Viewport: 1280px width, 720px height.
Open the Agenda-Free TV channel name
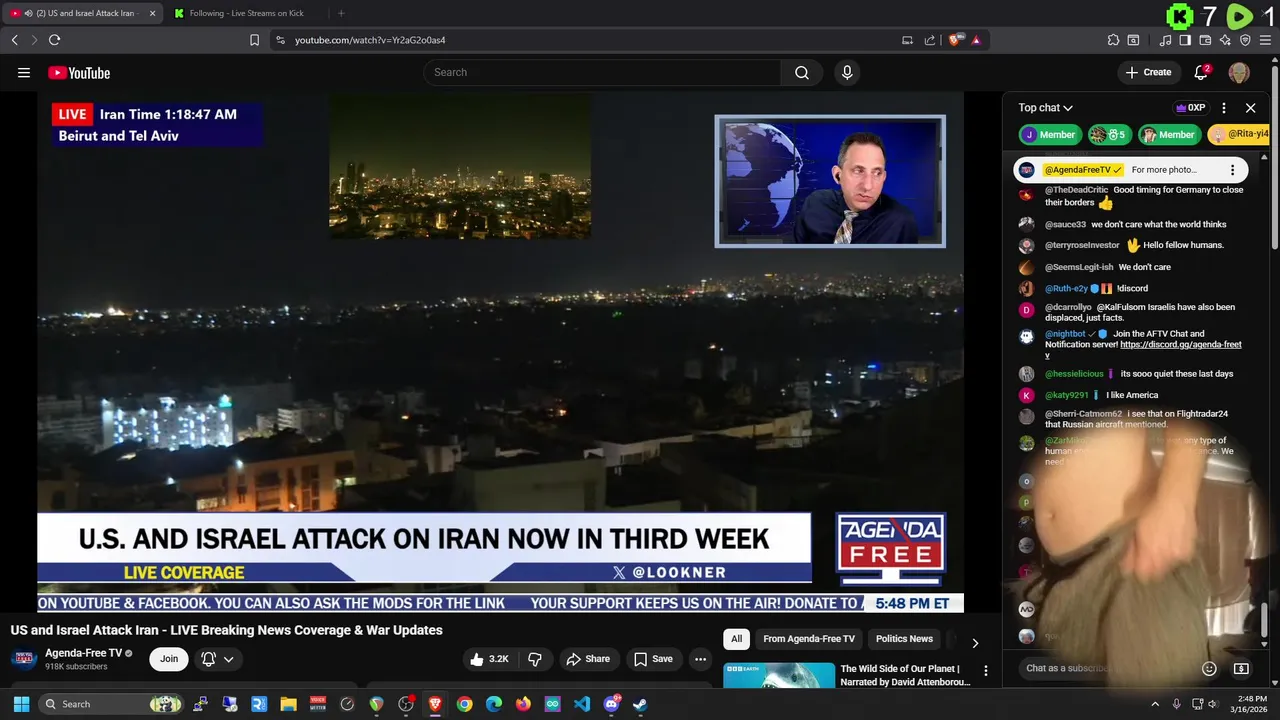point(84,653)
